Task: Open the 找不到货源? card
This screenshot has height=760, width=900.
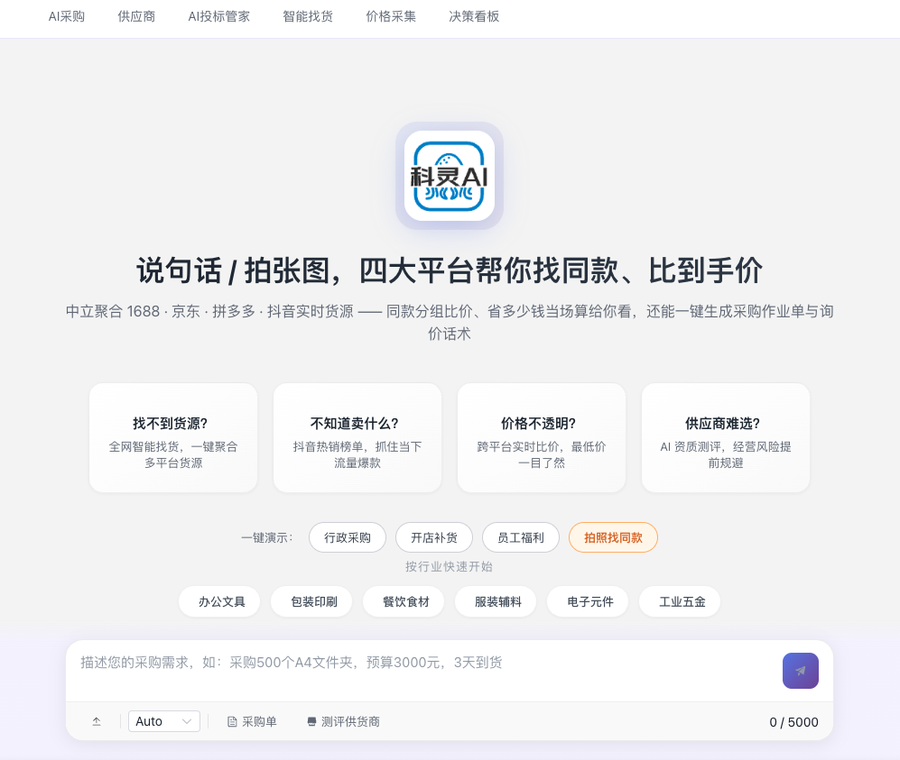Action: click(173, 437)
